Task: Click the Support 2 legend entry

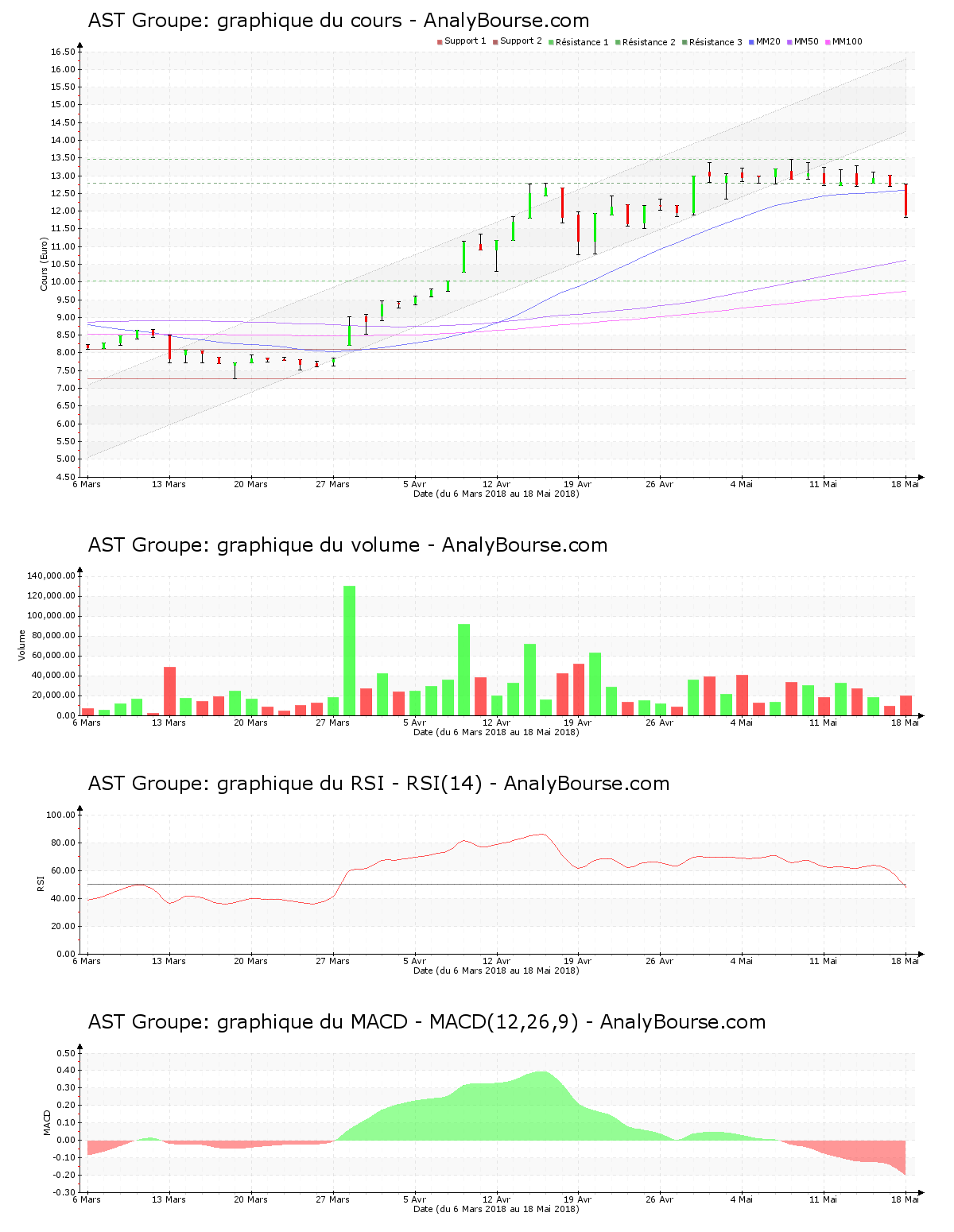Action: 518,41
